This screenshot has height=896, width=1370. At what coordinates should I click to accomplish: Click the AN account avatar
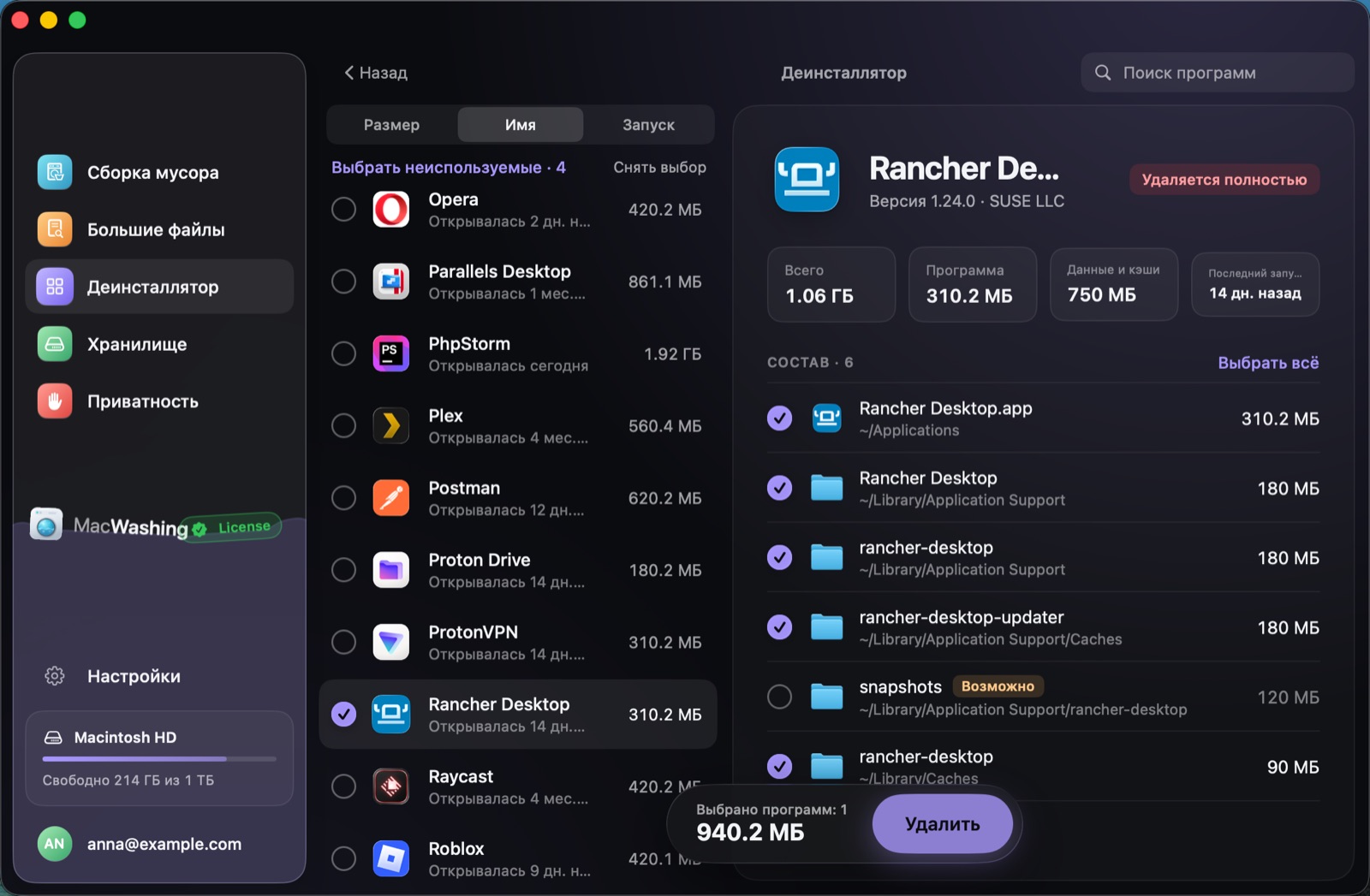54,844
